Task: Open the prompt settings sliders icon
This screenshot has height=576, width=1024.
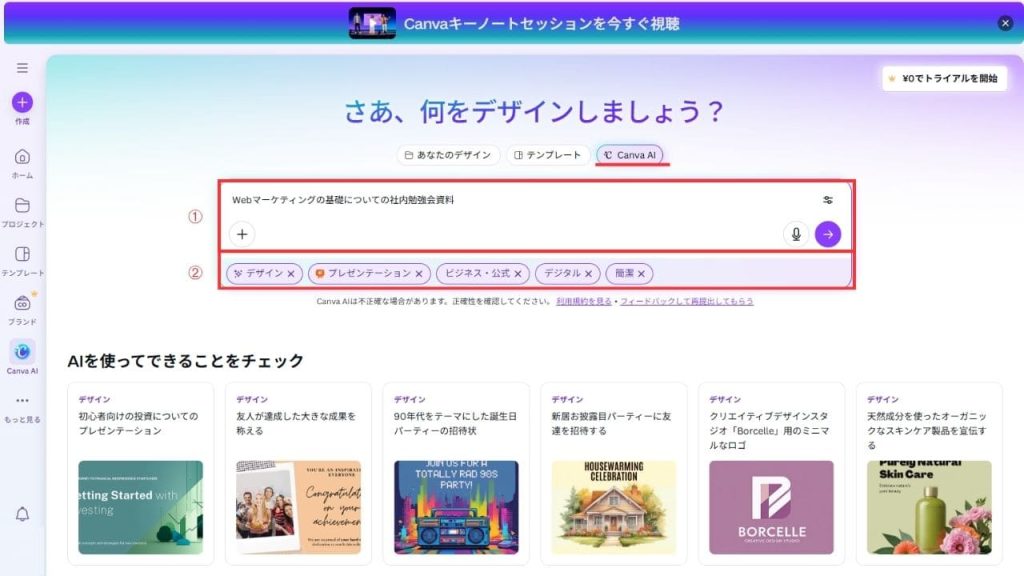Action: [x=828, y=200]
